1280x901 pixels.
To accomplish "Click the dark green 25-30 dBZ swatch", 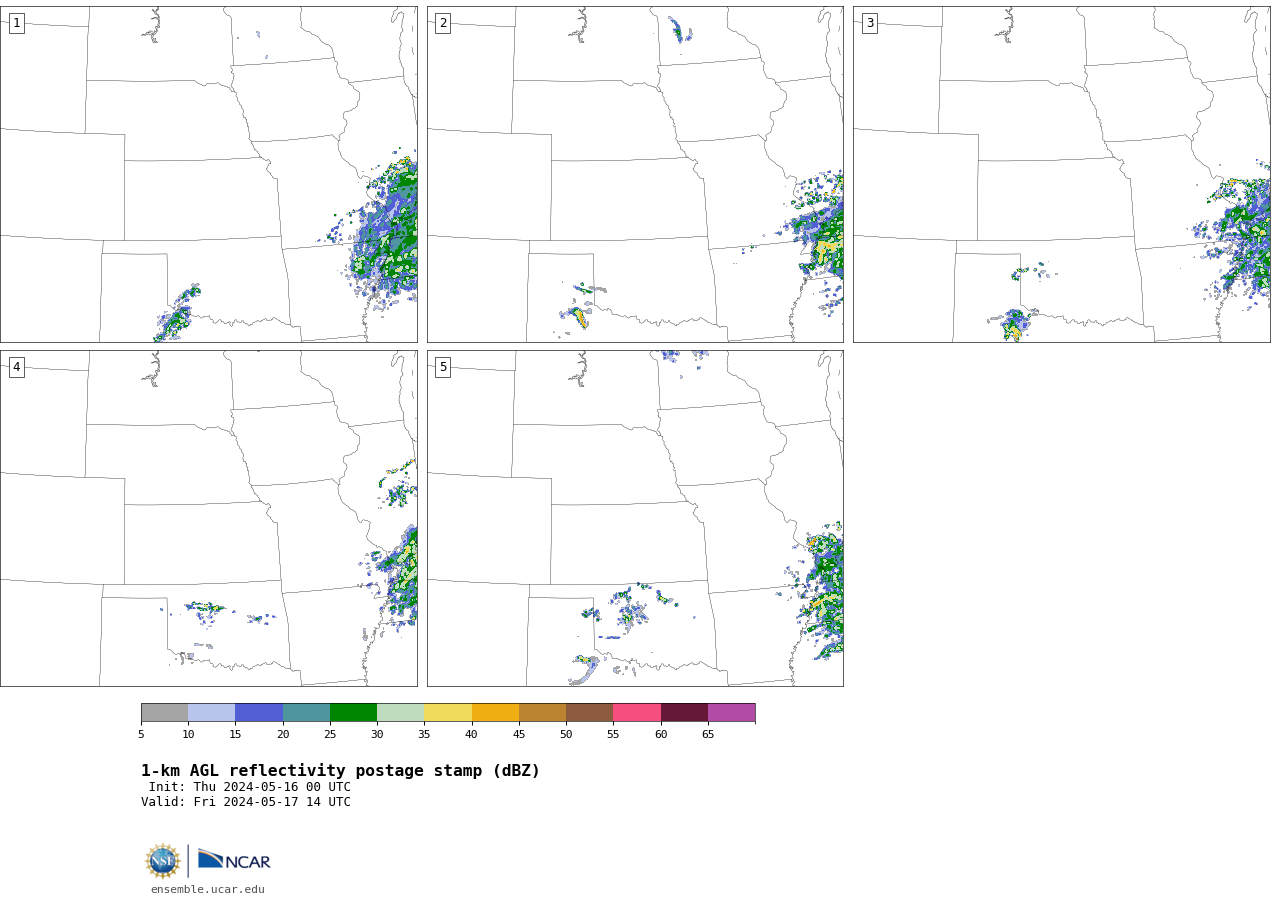I will click(353, 712).
